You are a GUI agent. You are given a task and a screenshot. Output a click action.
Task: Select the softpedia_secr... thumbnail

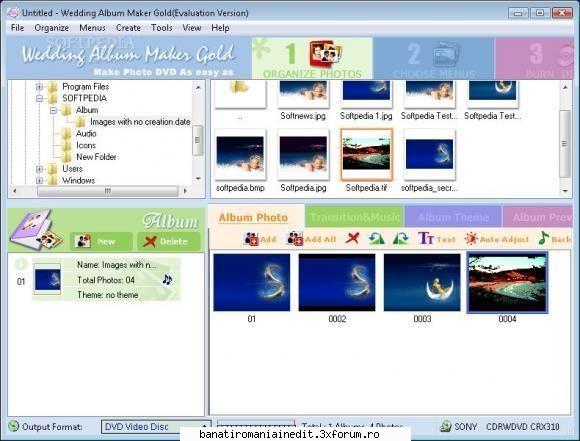click(x=429, y=154)
